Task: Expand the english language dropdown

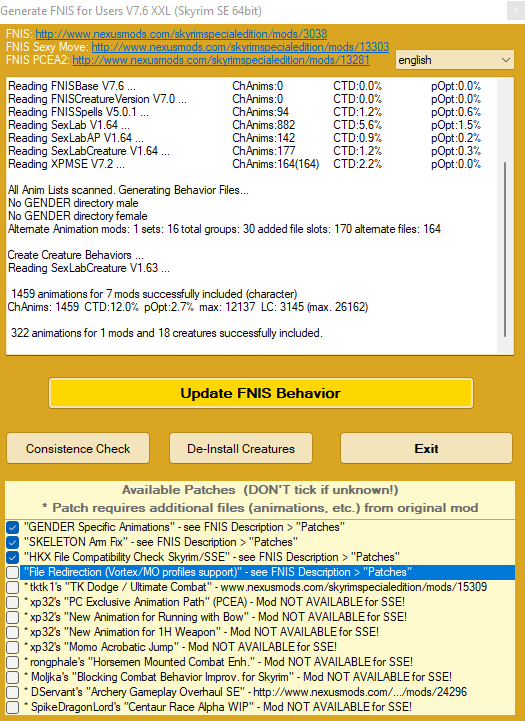Action: [454, 60]
